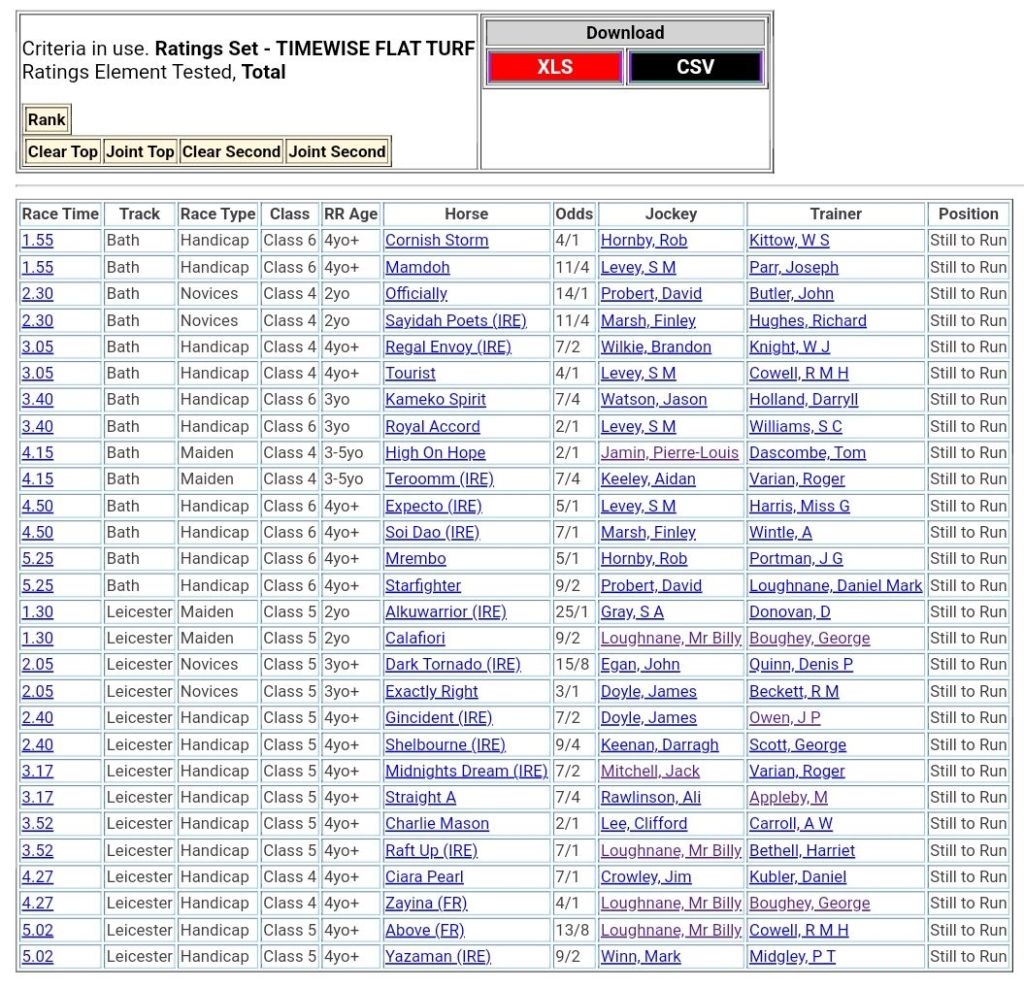Open jockey Jamin, Pierre-Louis link
The image size is (1024, 988).
pyautogui.click(x=669, y=453)
